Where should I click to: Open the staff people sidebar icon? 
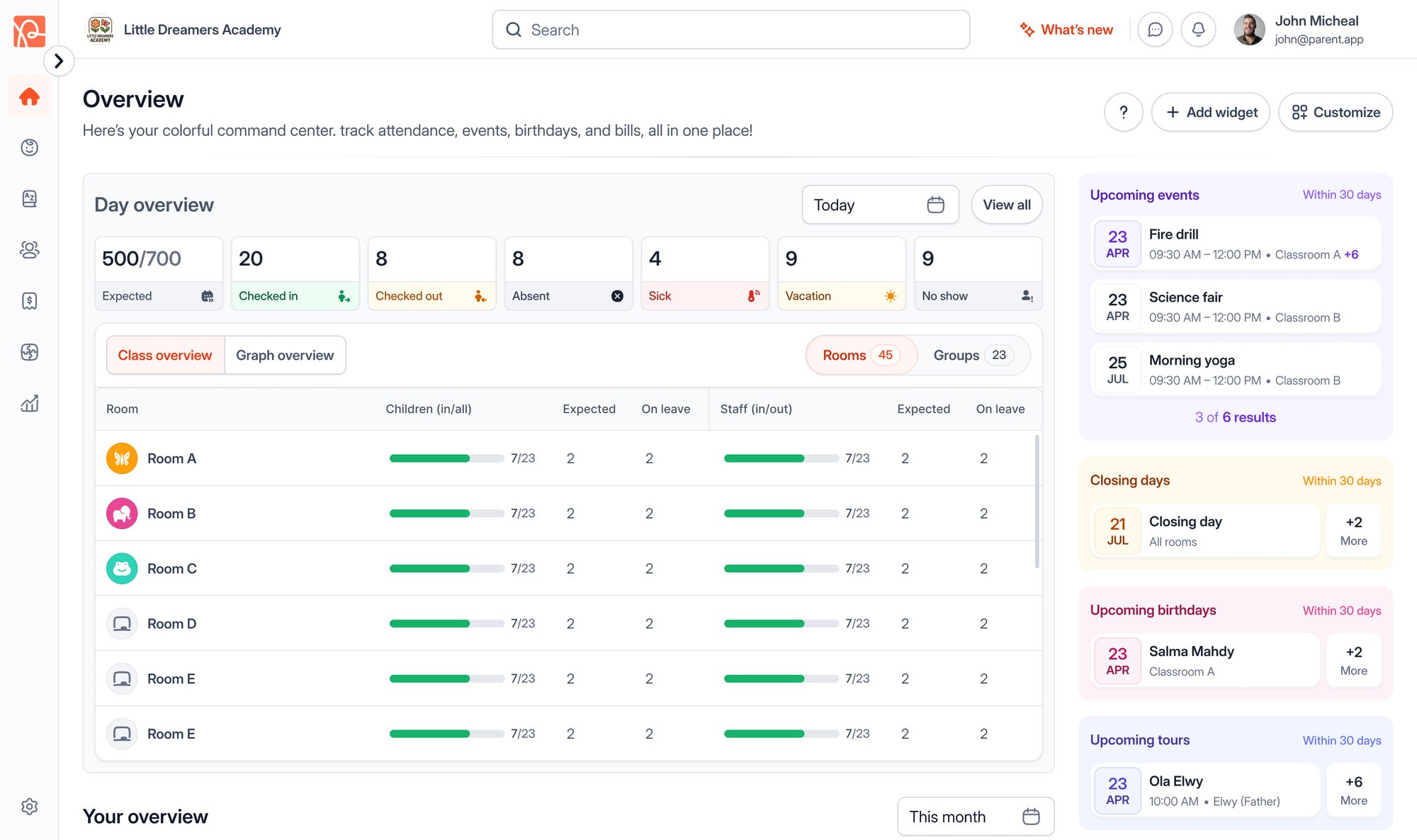point(29,249)
